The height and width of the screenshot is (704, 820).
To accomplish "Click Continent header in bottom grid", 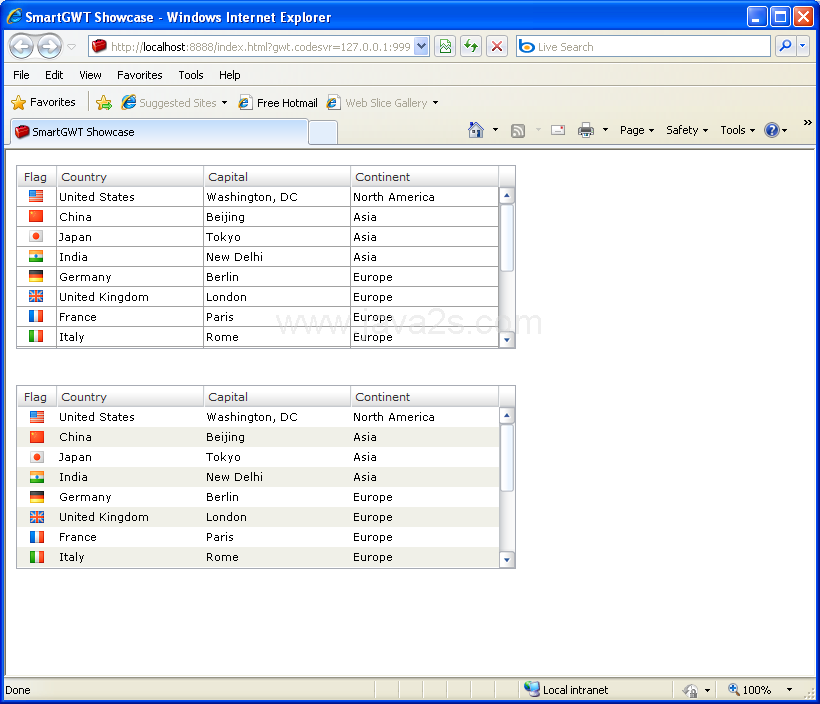I will (x=424, y=397).
